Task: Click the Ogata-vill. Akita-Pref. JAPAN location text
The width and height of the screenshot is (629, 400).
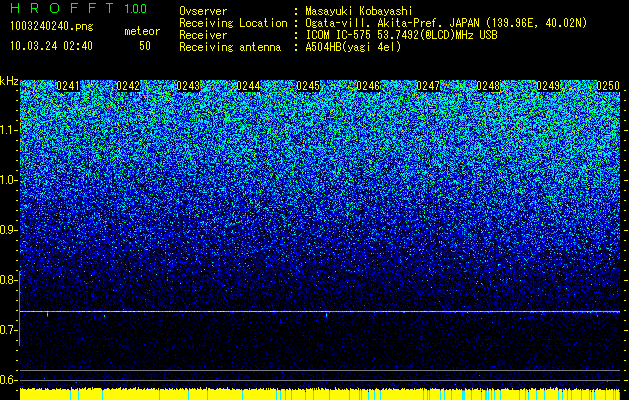Action: click(446, 23)
